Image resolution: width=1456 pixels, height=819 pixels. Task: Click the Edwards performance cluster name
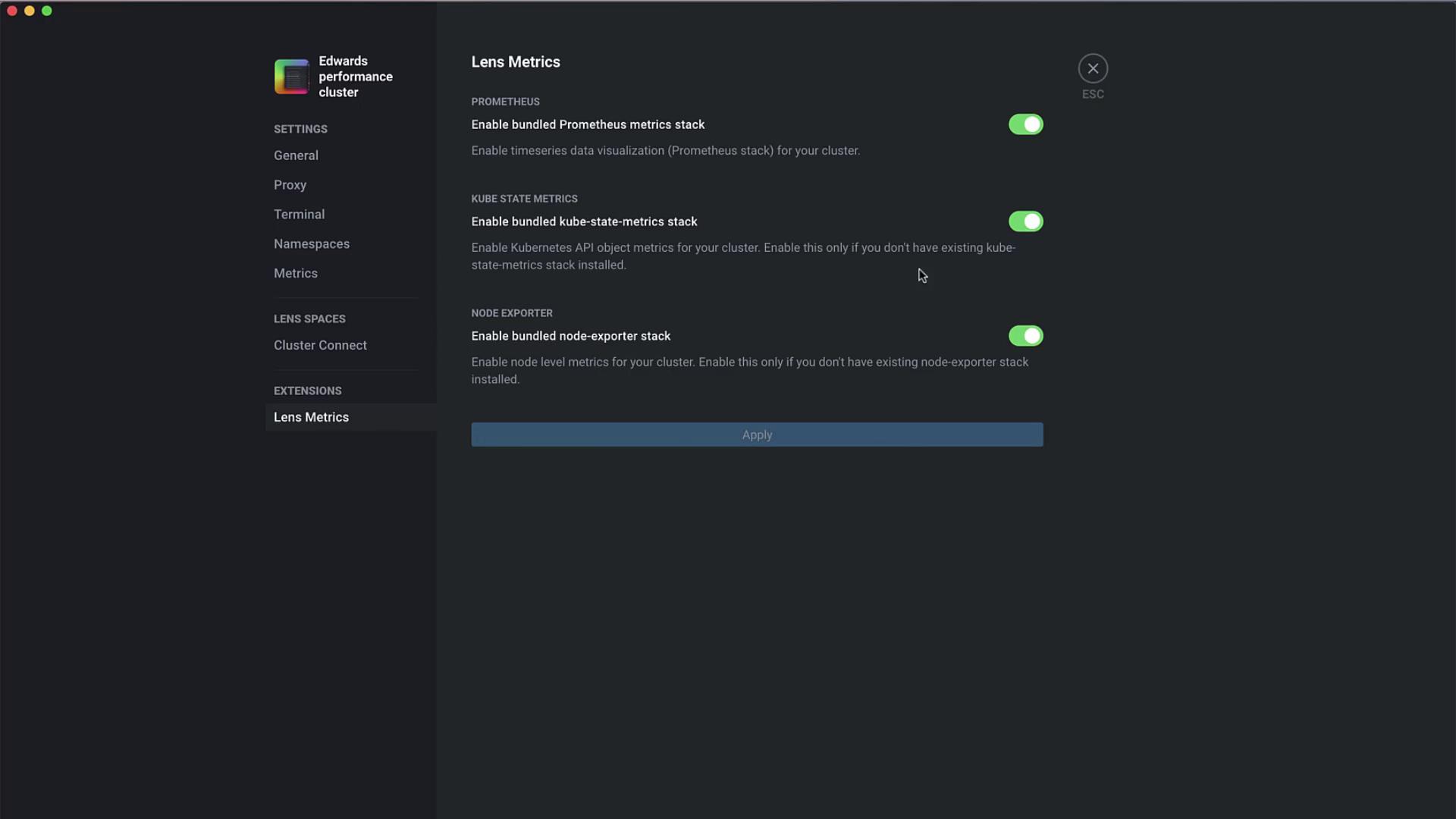[355, 77]
